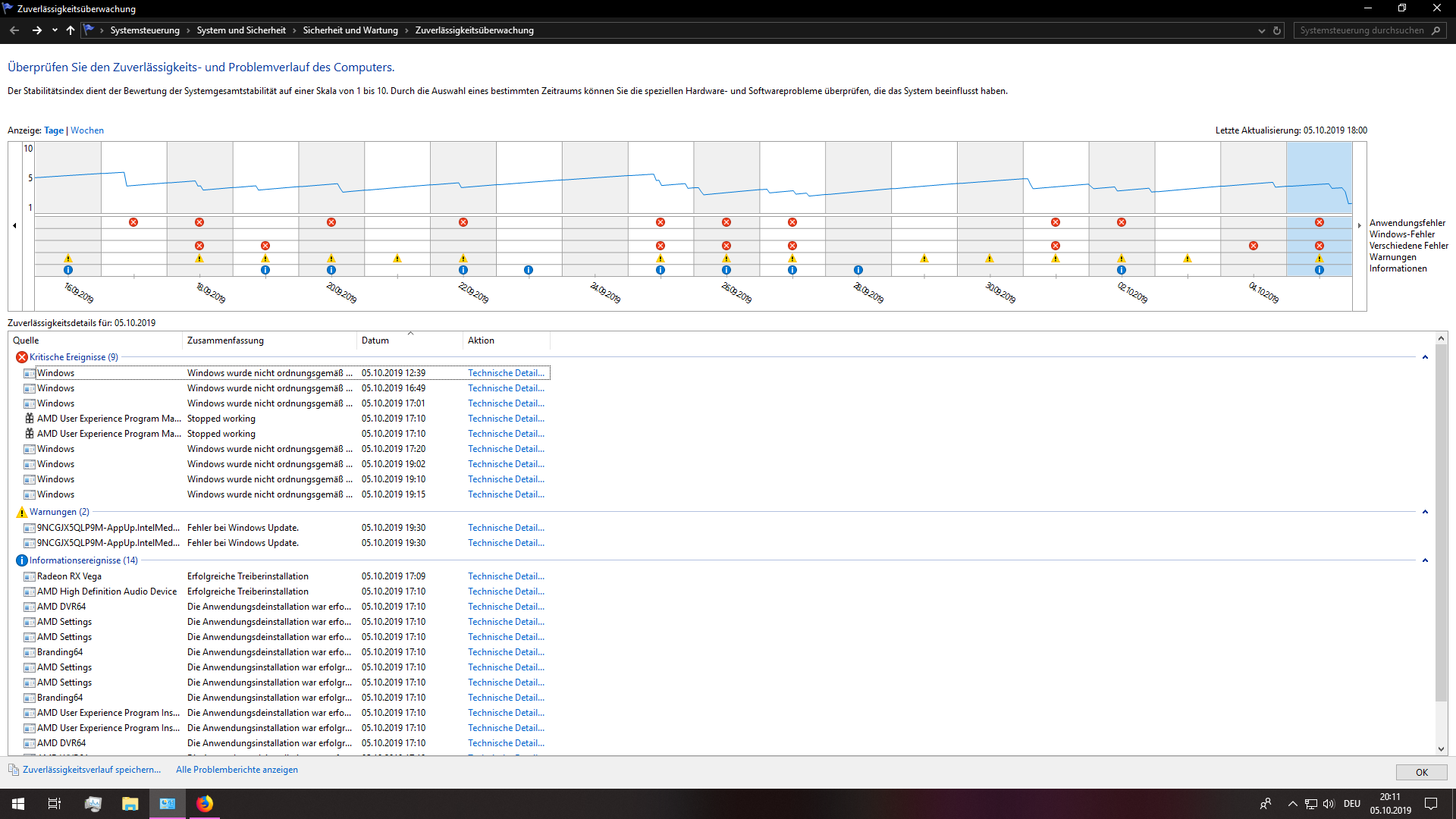This screenshot has height=819, width=1456.
Task: Click Alle Problemberichte anzeigen link
Action: pos(237,770)
